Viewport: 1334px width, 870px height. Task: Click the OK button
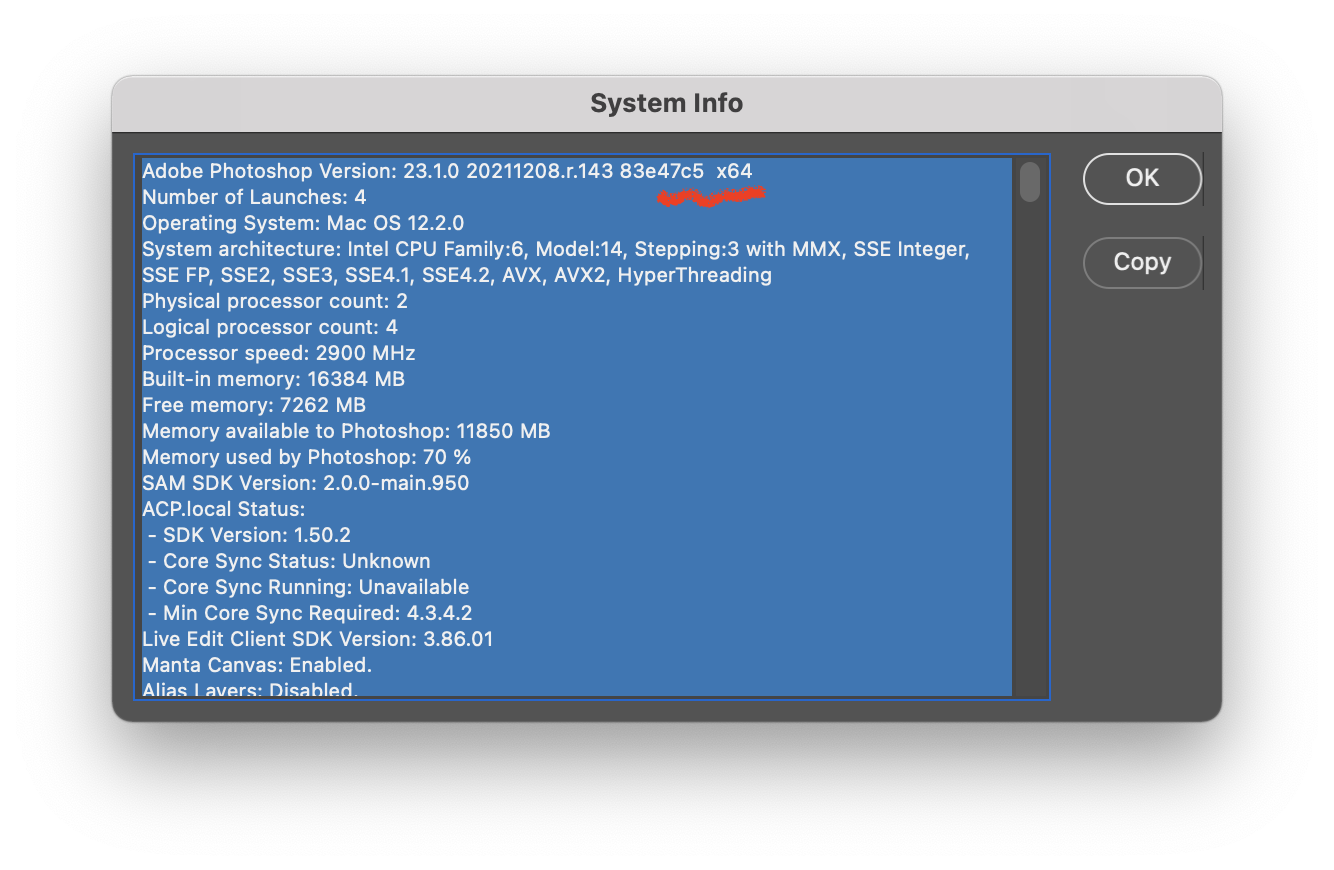(1142, 178)
